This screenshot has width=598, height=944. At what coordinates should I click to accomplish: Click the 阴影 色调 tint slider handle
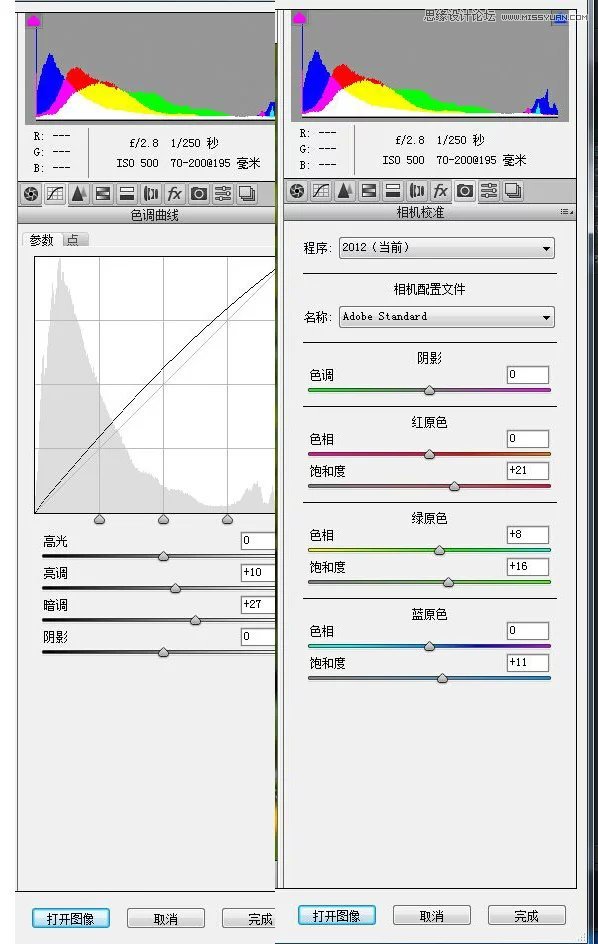pos(429,391)
